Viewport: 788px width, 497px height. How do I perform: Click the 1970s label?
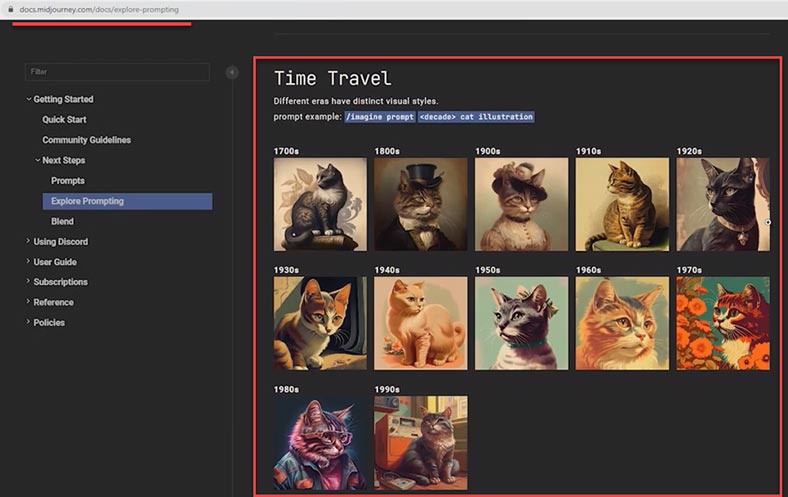pyautogui.click(x=690, y=270)
